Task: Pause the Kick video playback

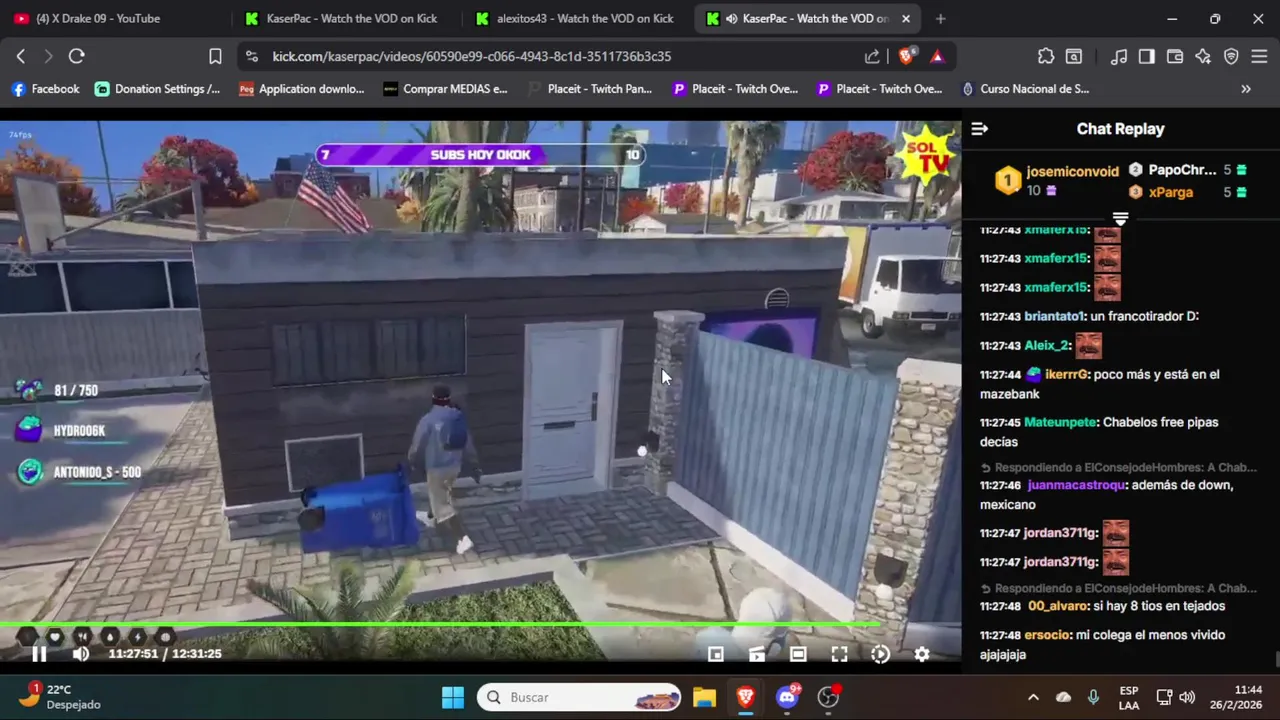Action: tap(39, 654)
